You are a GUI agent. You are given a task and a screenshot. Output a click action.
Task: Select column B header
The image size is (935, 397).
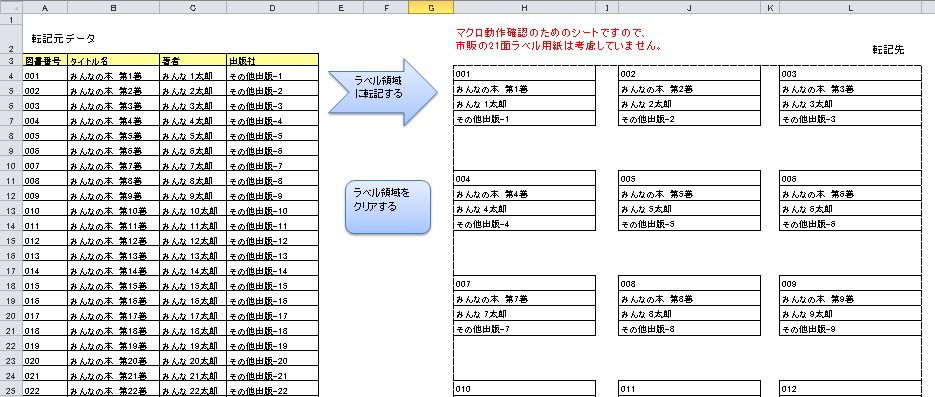click(x=113, y=7)
